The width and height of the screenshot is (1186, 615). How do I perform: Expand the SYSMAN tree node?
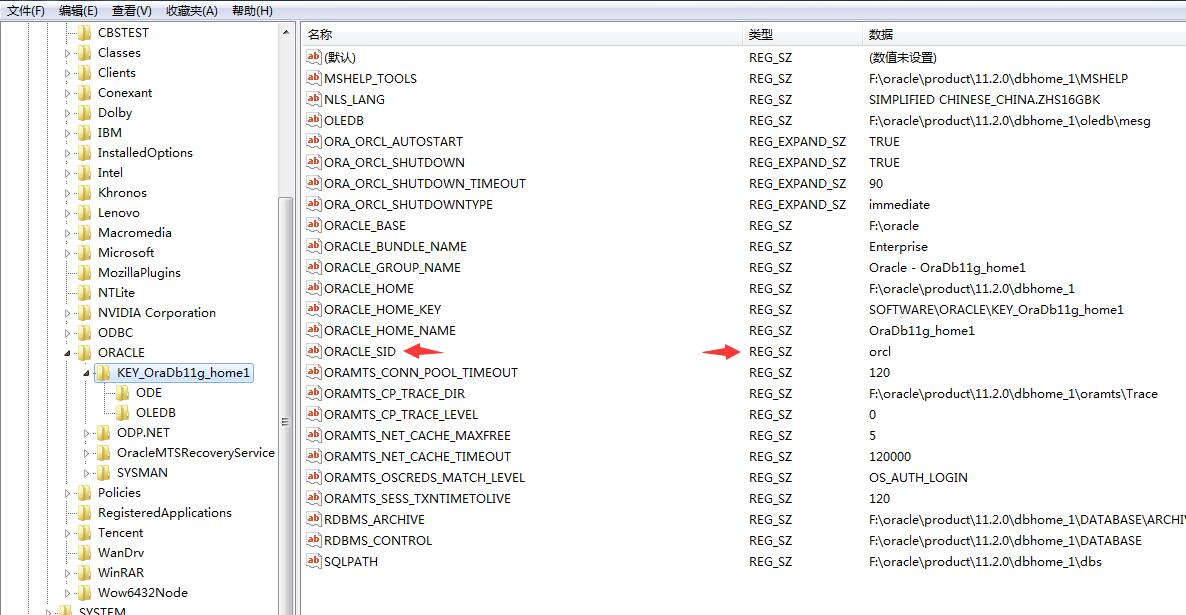pyautogui.click(x=86, y=474)
